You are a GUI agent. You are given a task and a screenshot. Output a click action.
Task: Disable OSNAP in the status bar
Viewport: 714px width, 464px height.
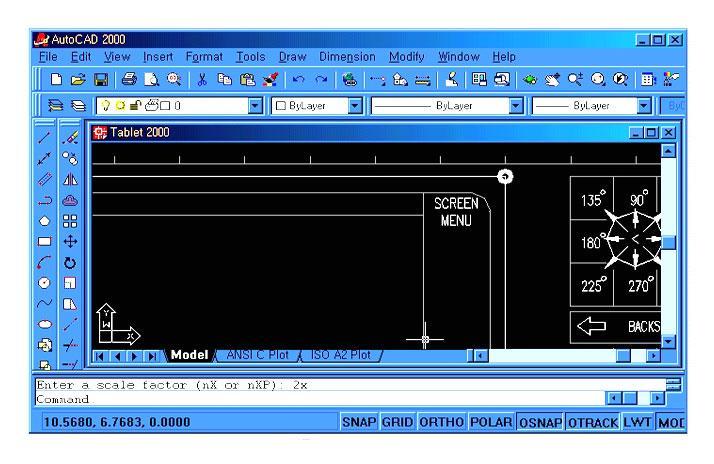point(539,423)
